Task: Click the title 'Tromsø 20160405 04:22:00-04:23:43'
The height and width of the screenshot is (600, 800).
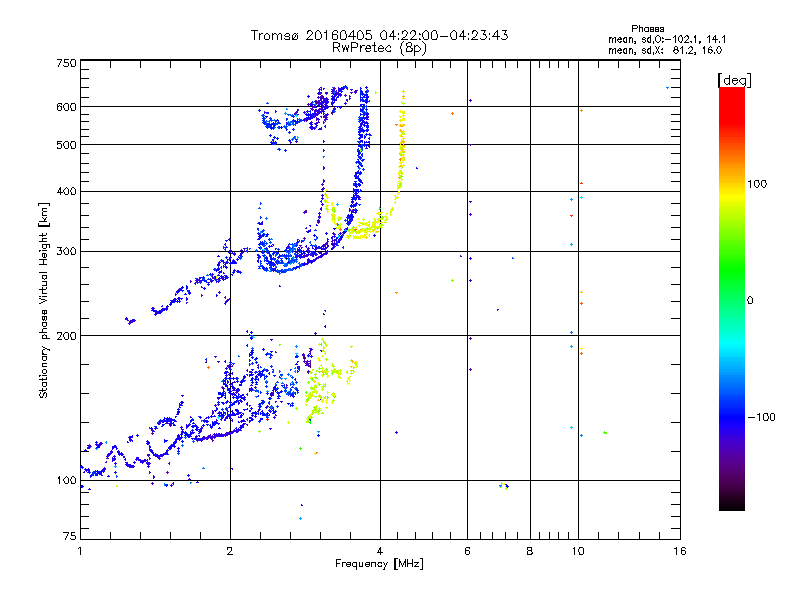Action: point(379,35)
